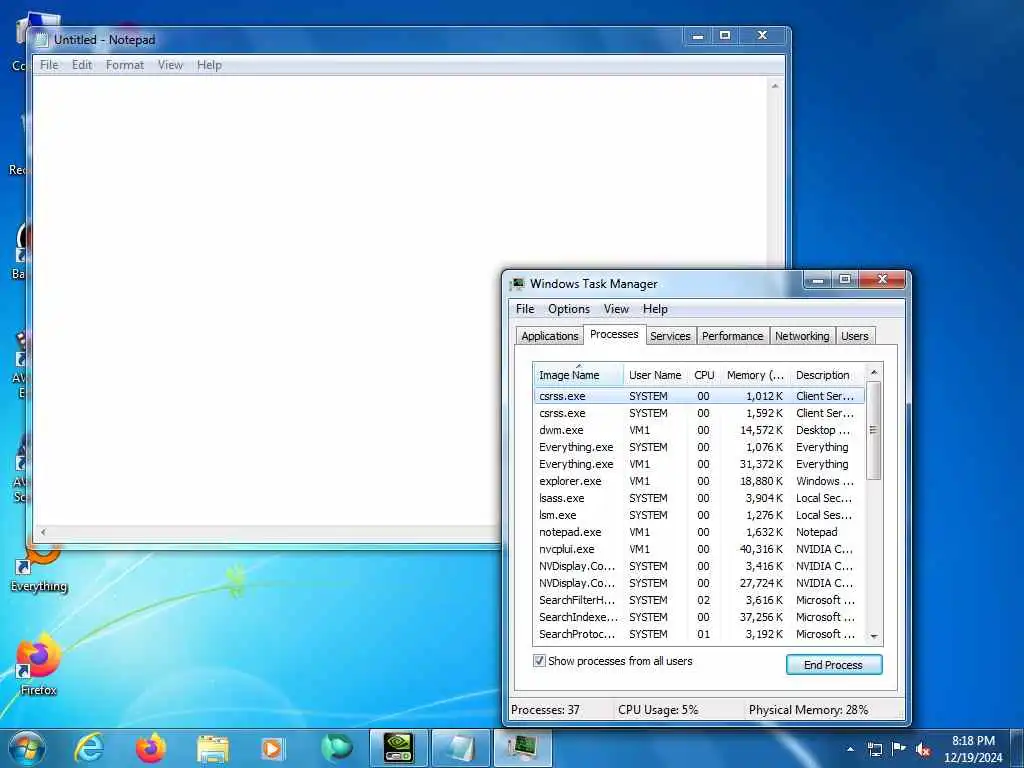Click the Notepad title bar icon
1024x768 pixels.
(42, 40)
